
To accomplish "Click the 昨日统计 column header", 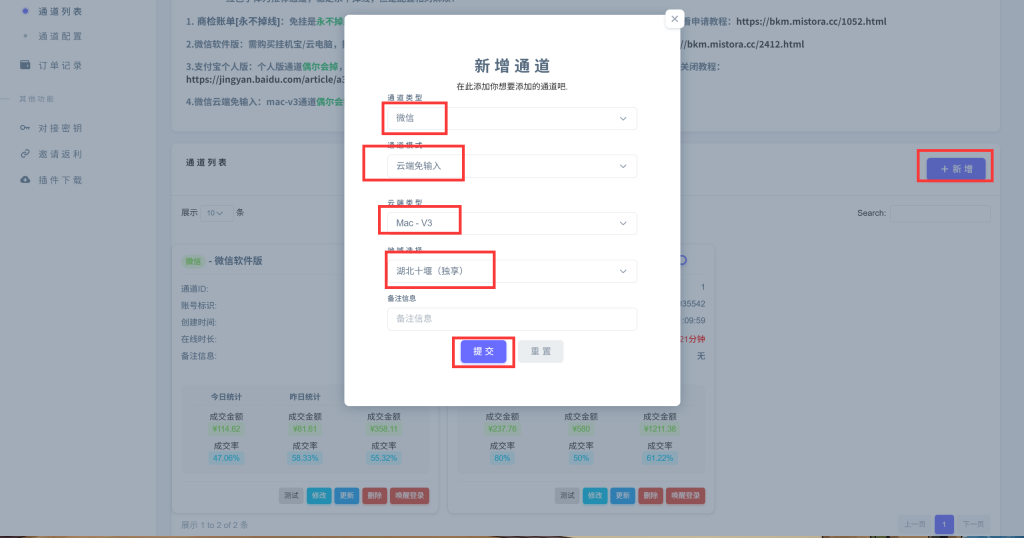I will [304, 397].
